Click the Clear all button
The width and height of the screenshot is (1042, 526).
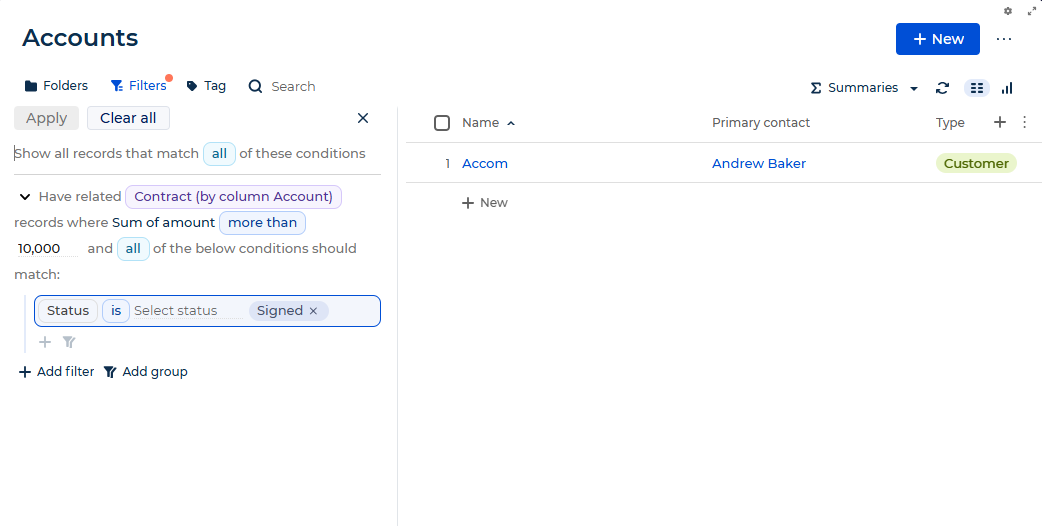(x=128, y=118)
